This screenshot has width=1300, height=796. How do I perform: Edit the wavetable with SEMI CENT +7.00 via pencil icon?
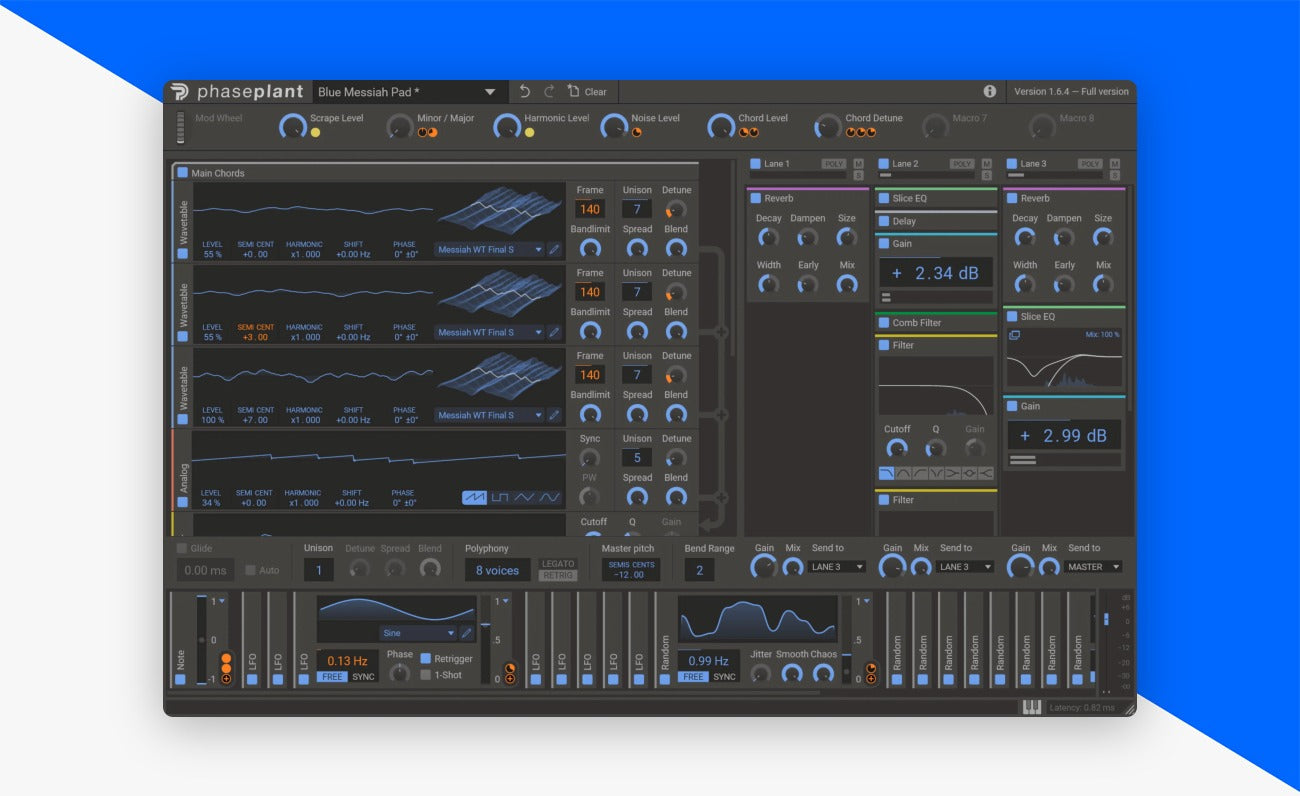pos(554,415)
